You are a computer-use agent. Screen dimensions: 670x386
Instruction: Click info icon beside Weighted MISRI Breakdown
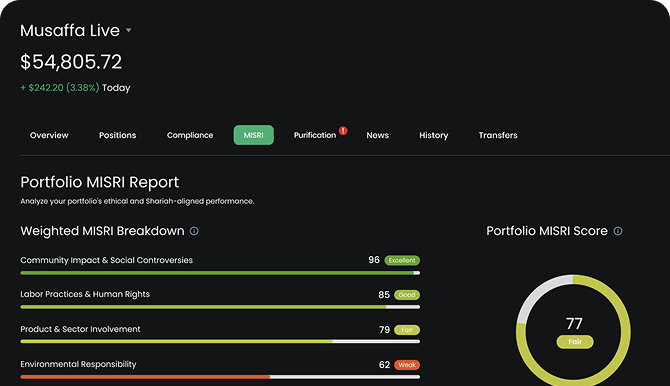tap(194, 231)
